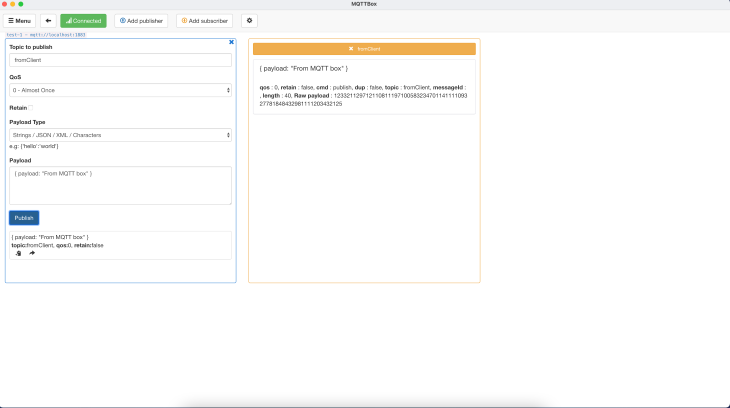Click Add publisher button
The width and height of the screenshot is (730, 408).
click(x=140, y=20)
